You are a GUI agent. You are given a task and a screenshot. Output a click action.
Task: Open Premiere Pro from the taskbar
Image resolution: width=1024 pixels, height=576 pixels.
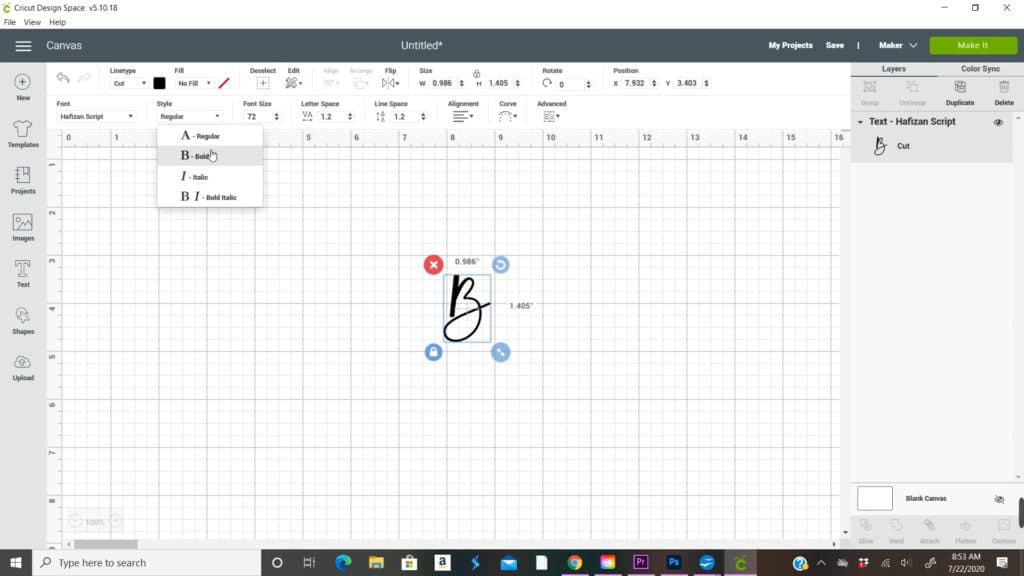640,562
